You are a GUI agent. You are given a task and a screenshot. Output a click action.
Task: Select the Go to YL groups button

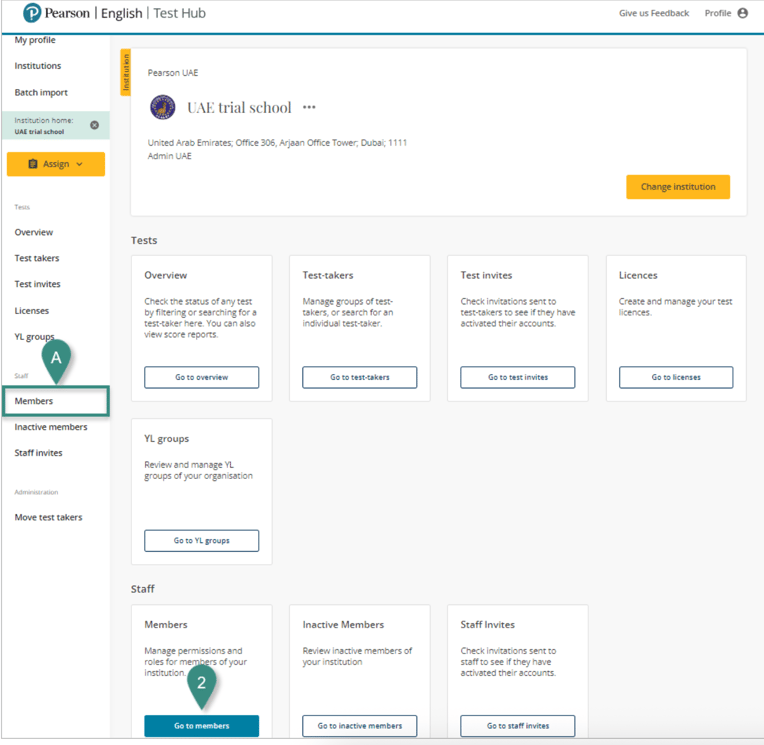point(201,541)
